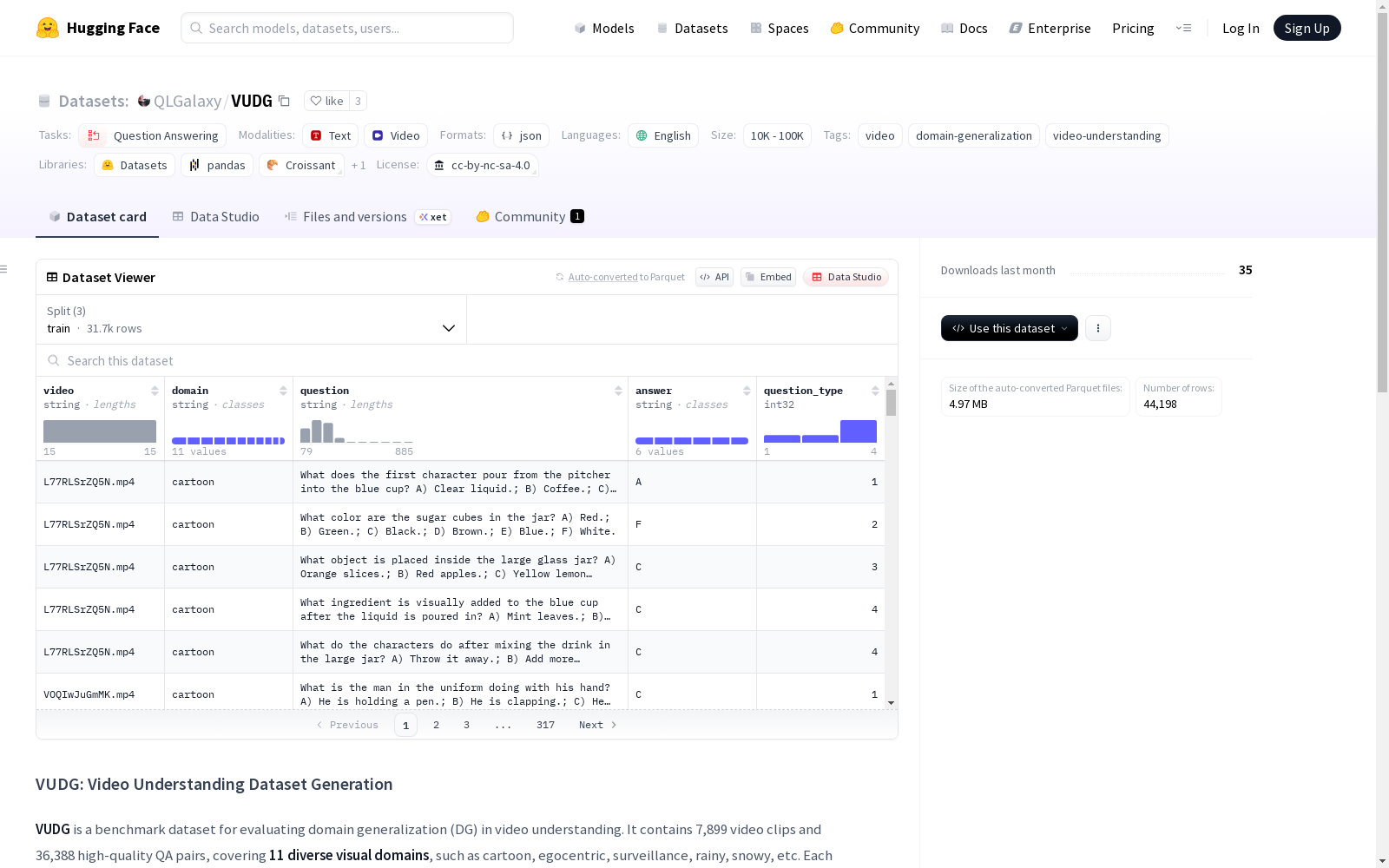Click the question_type histogram tallest bar
The height and width of the screenshot is (868, 1389).
coord(859,431)
